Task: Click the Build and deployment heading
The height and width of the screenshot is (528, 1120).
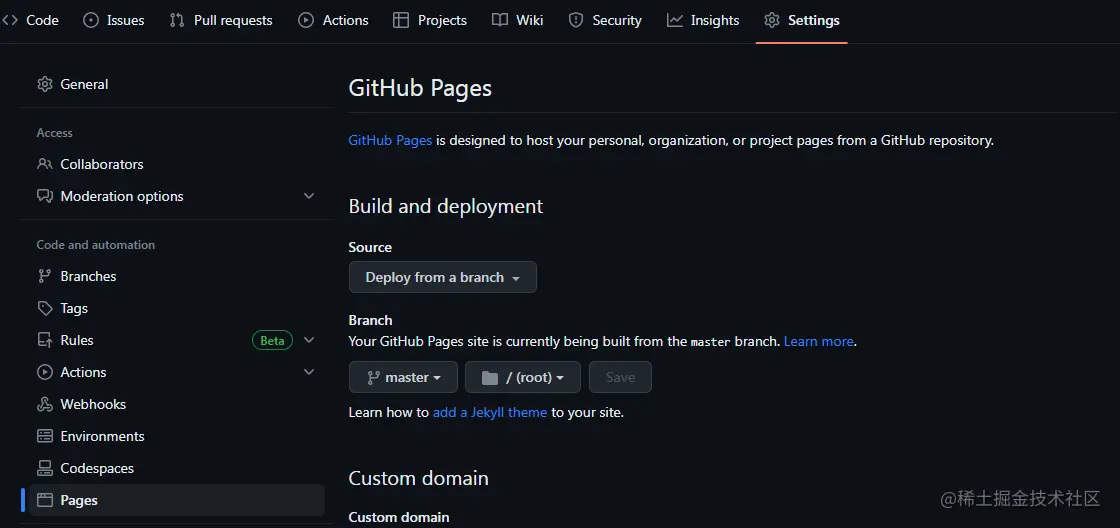Action: (446, 206)
